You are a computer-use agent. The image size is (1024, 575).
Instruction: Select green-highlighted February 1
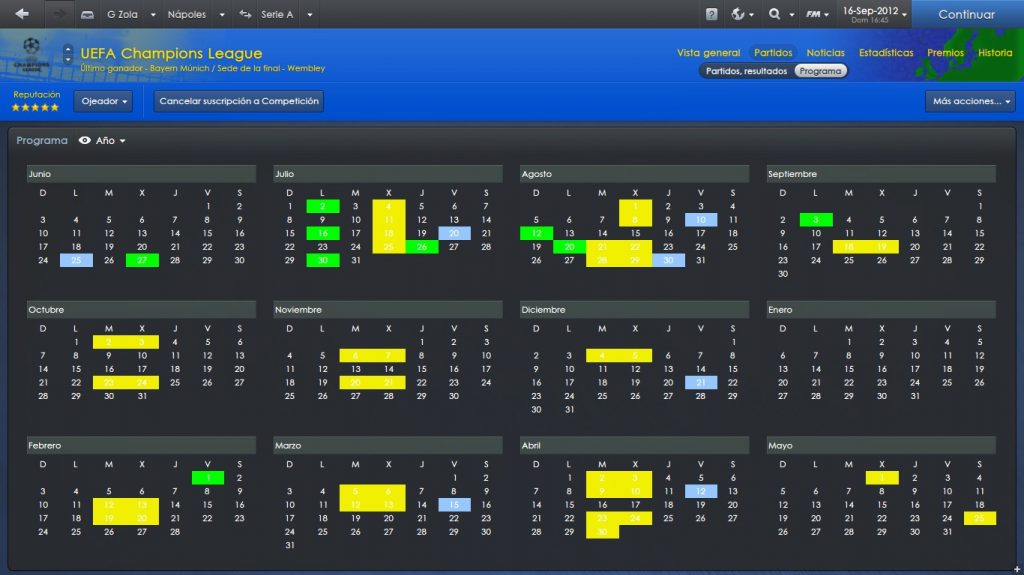click(x=208, y=478)
